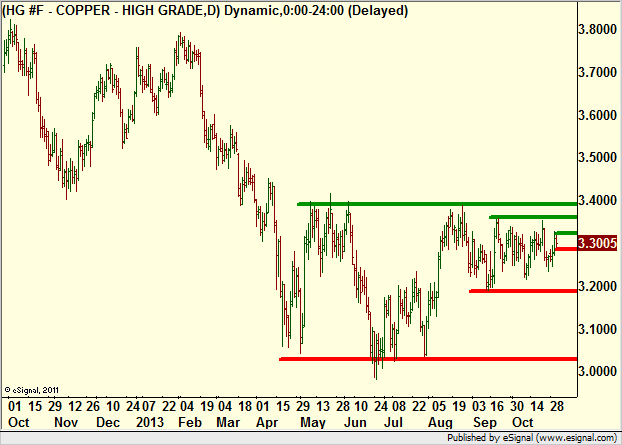622x445 pixels.
Task: Select the green resistance line near 3.36
Action: (533, 217)
